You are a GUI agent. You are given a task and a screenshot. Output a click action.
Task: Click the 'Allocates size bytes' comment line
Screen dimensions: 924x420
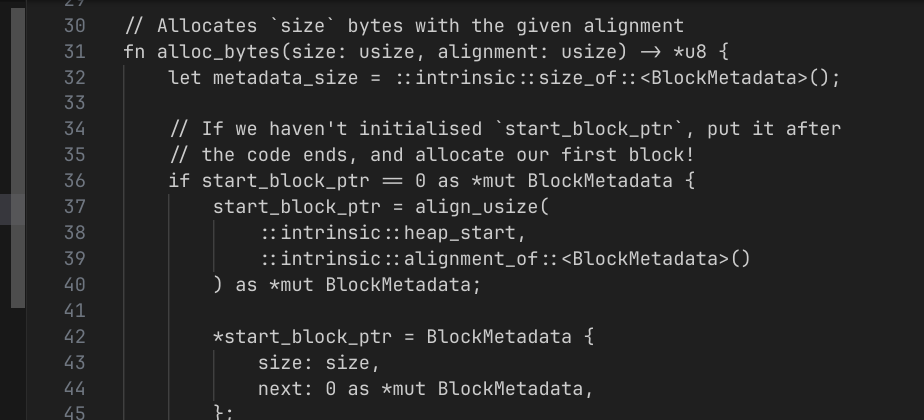pyautogui.click(x=404, y=26)
